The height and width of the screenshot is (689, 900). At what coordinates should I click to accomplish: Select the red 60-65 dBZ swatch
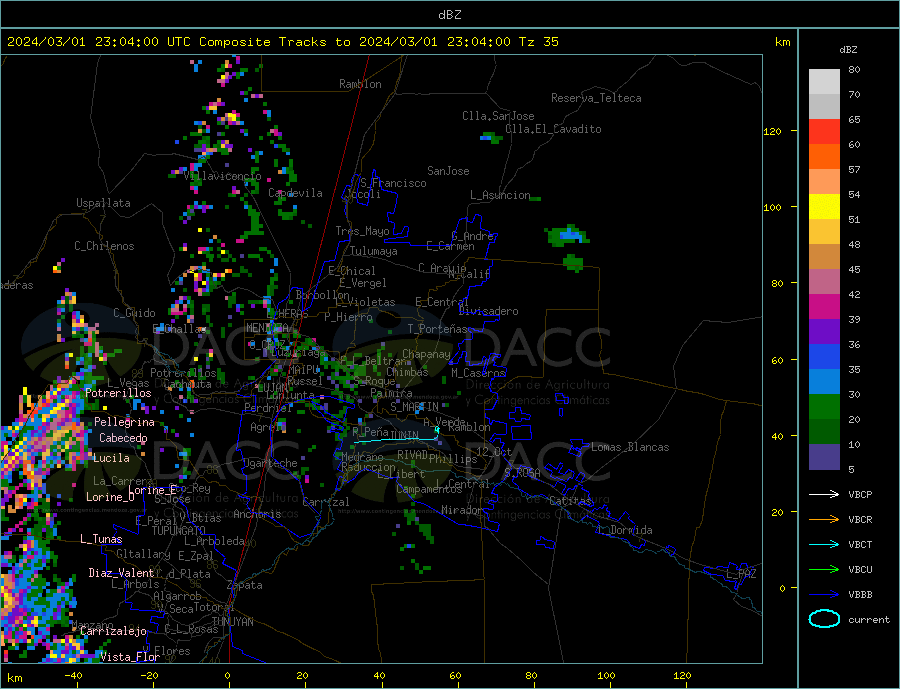824,131
